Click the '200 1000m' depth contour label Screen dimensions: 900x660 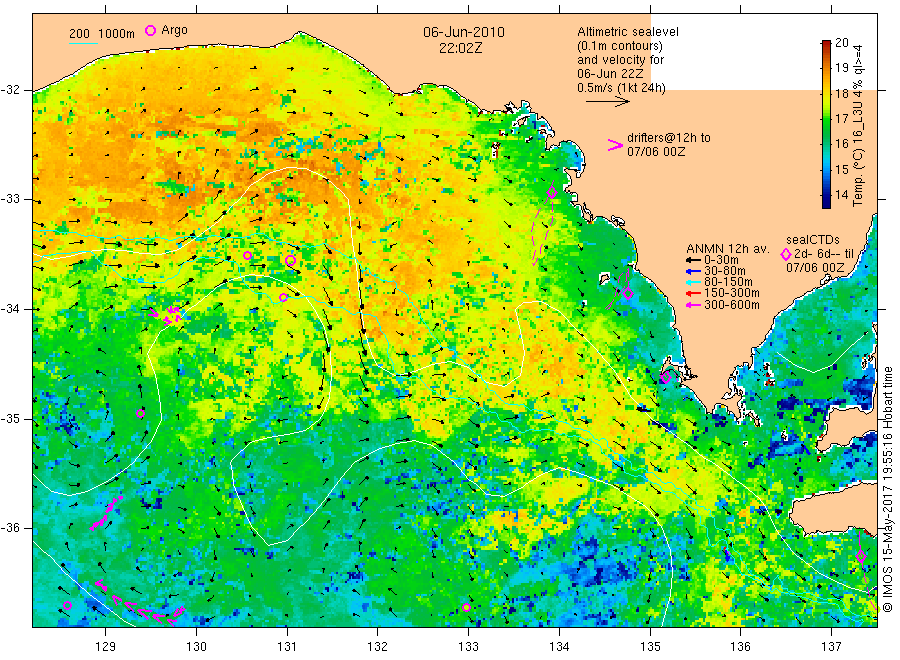102,34
